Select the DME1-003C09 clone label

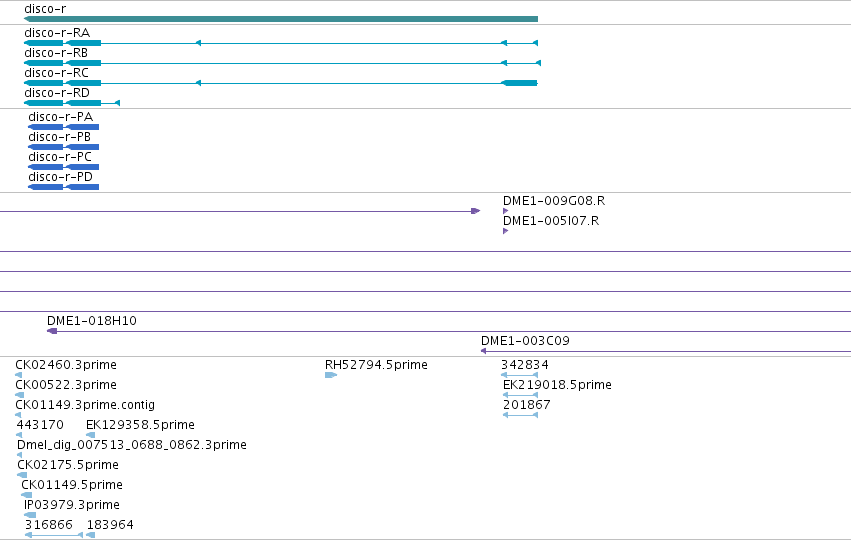click(x=525, y=341)
